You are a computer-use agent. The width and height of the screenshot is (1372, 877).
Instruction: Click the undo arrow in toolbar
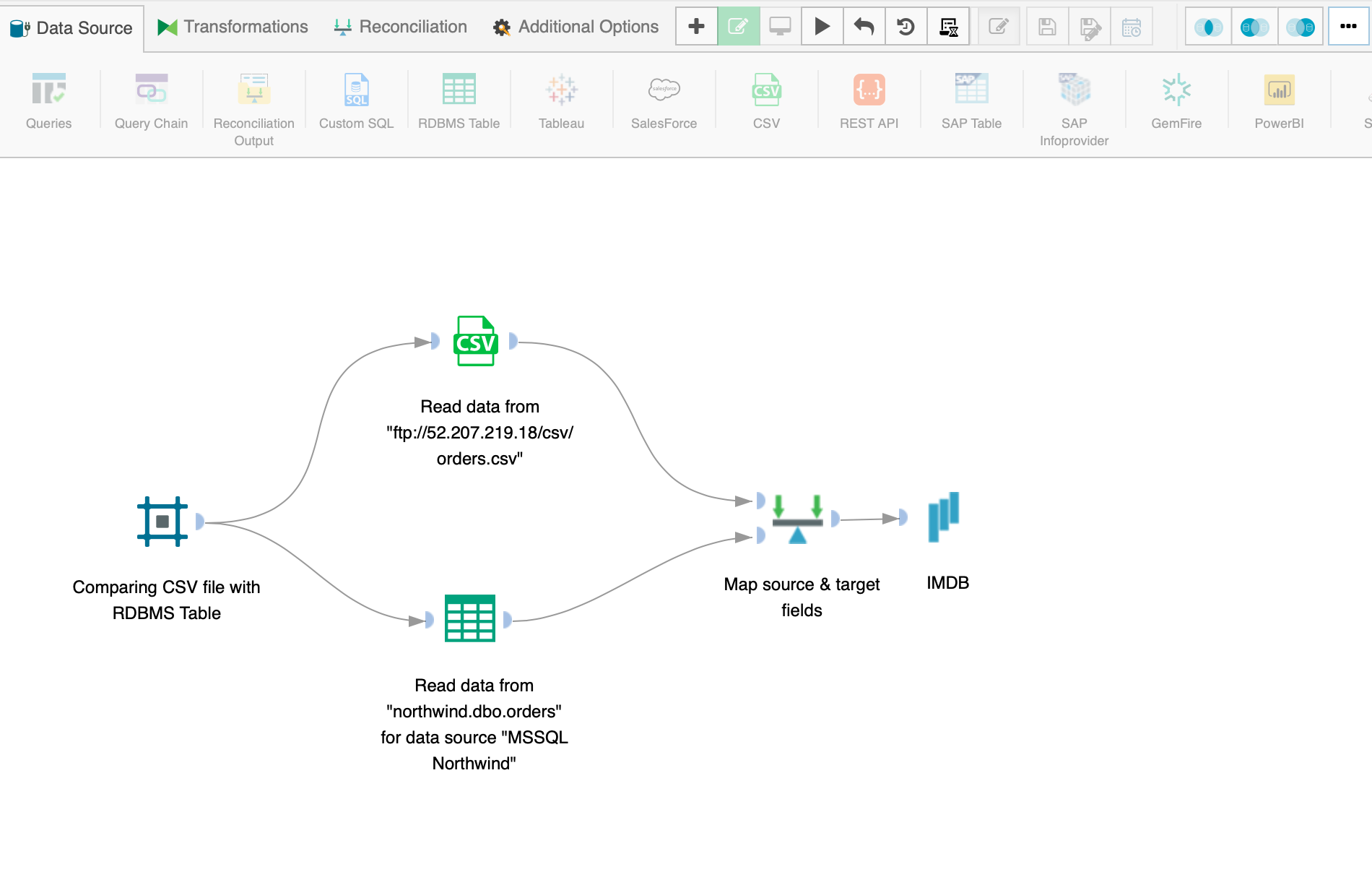click(x=864, y=27)
